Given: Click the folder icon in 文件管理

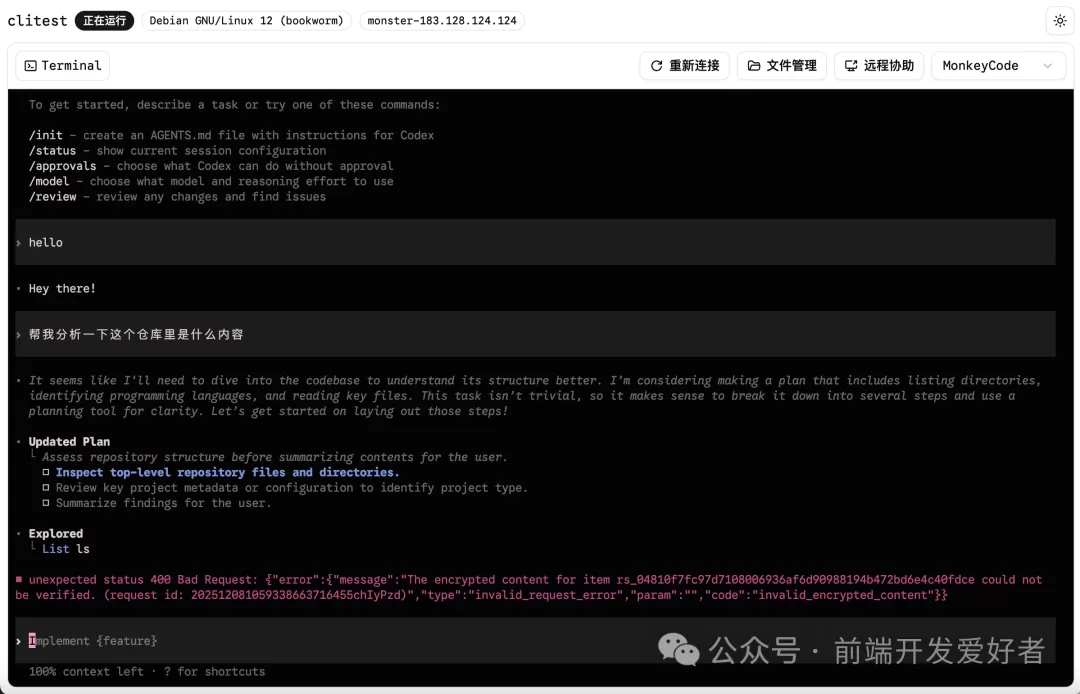Looking at the screenshot, I should 754,65.
